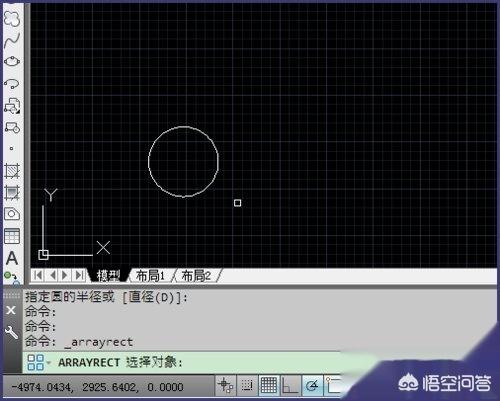Viewport: 500px width, 401px height.
Task: Select the Gradient fill tool
Action: click(12, 193)
